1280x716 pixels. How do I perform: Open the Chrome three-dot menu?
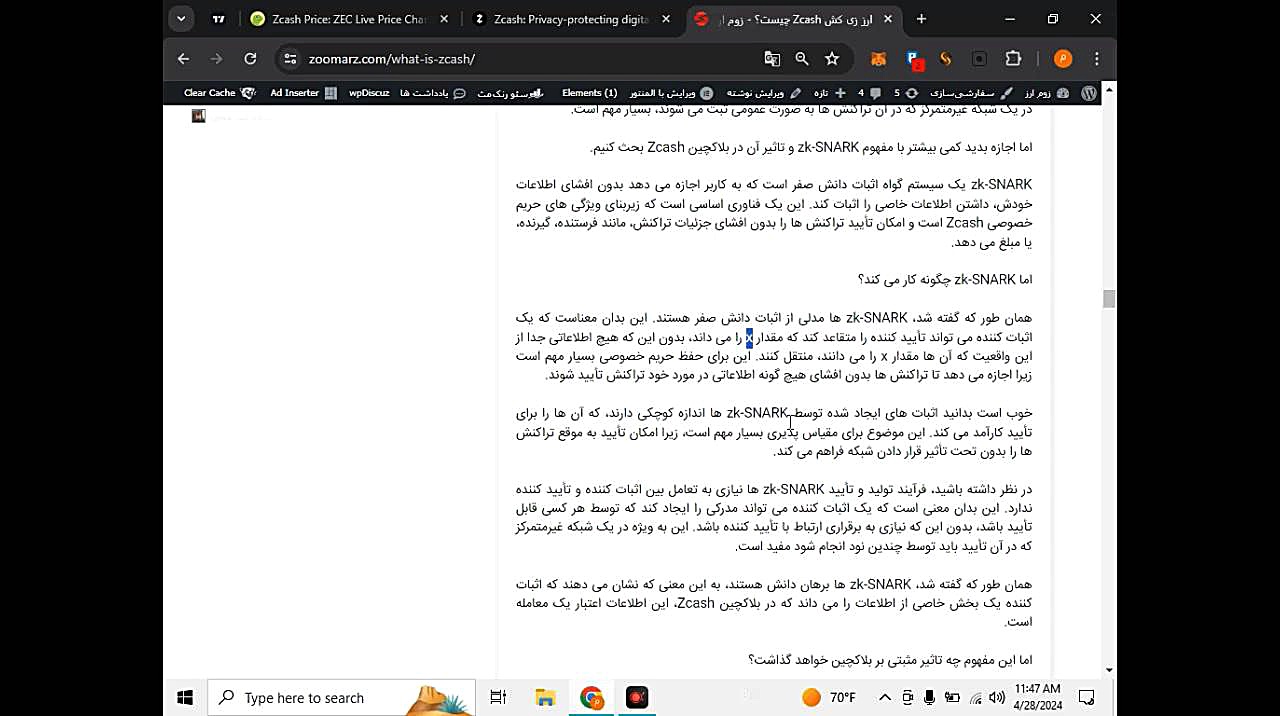tap(1097, 59)
